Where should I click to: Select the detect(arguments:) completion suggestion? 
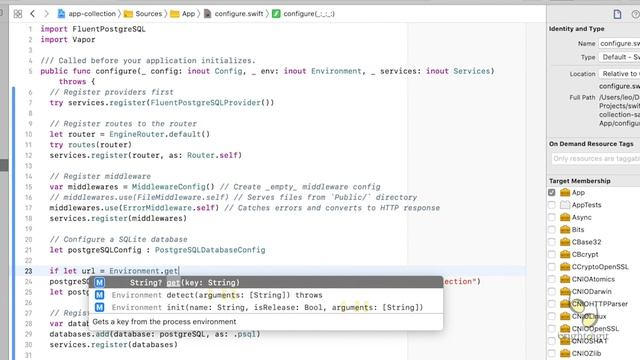click(266, 295)
